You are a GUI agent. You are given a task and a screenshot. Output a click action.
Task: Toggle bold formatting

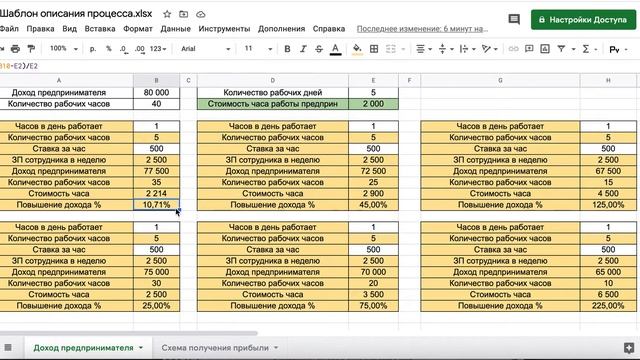point(287,49)
